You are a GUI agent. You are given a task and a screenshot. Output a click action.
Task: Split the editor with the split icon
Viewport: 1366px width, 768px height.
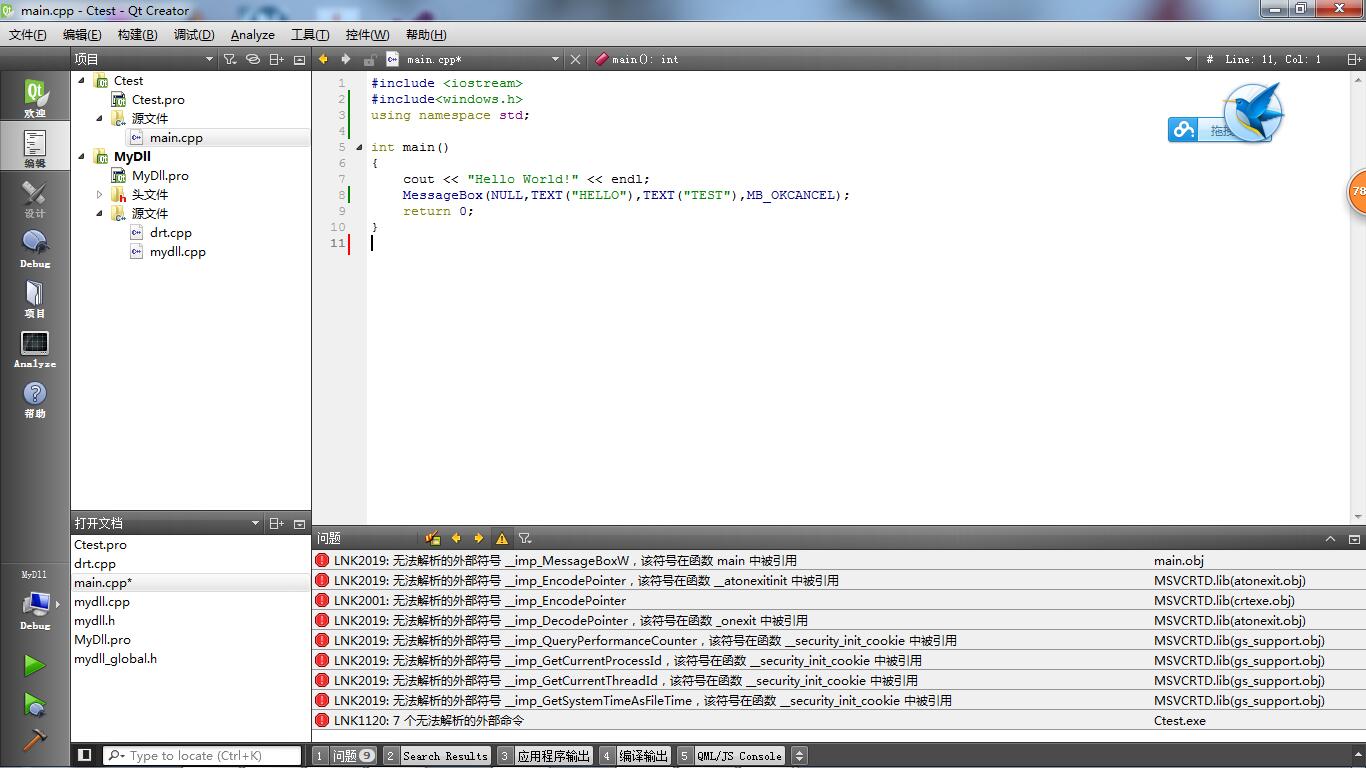tap(1352, 59)
